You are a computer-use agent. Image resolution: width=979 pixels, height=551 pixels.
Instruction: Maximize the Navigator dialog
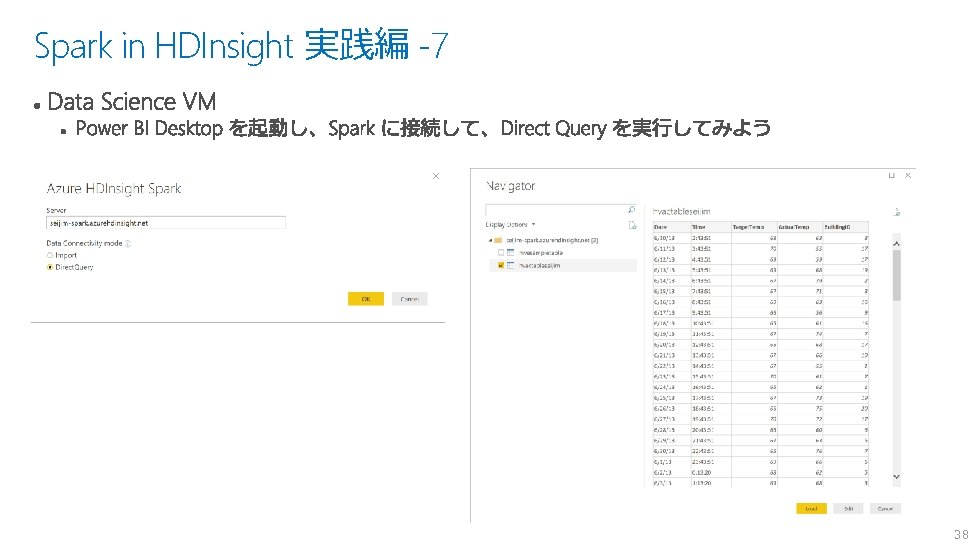(892, 176)
